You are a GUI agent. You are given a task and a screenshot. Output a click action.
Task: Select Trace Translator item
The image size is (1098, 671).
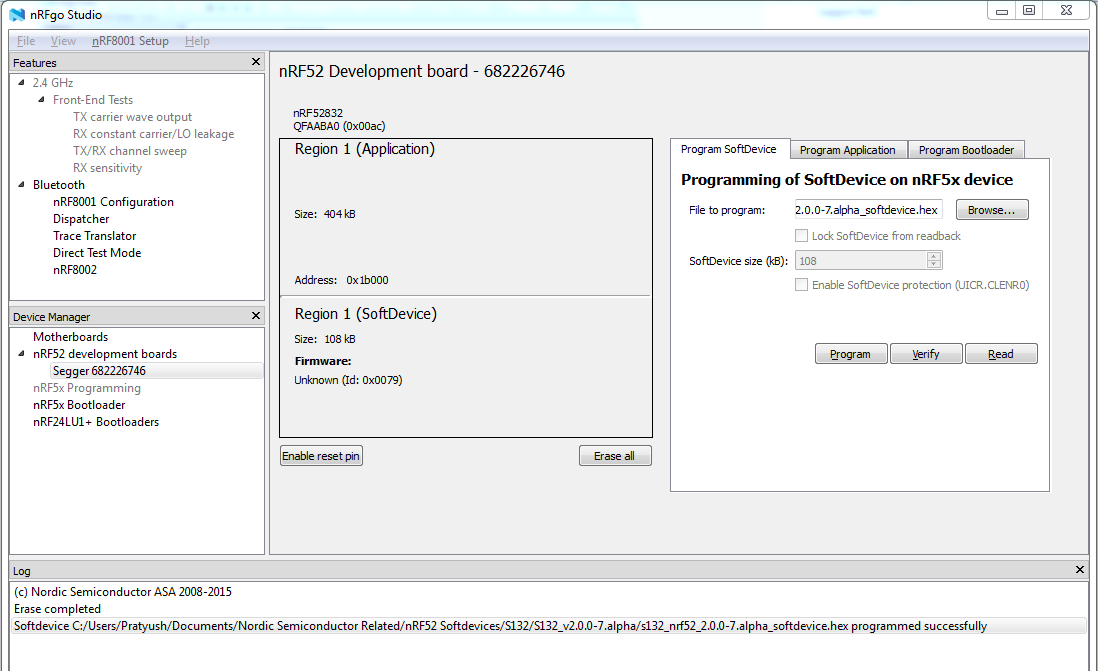pos(95,236)
